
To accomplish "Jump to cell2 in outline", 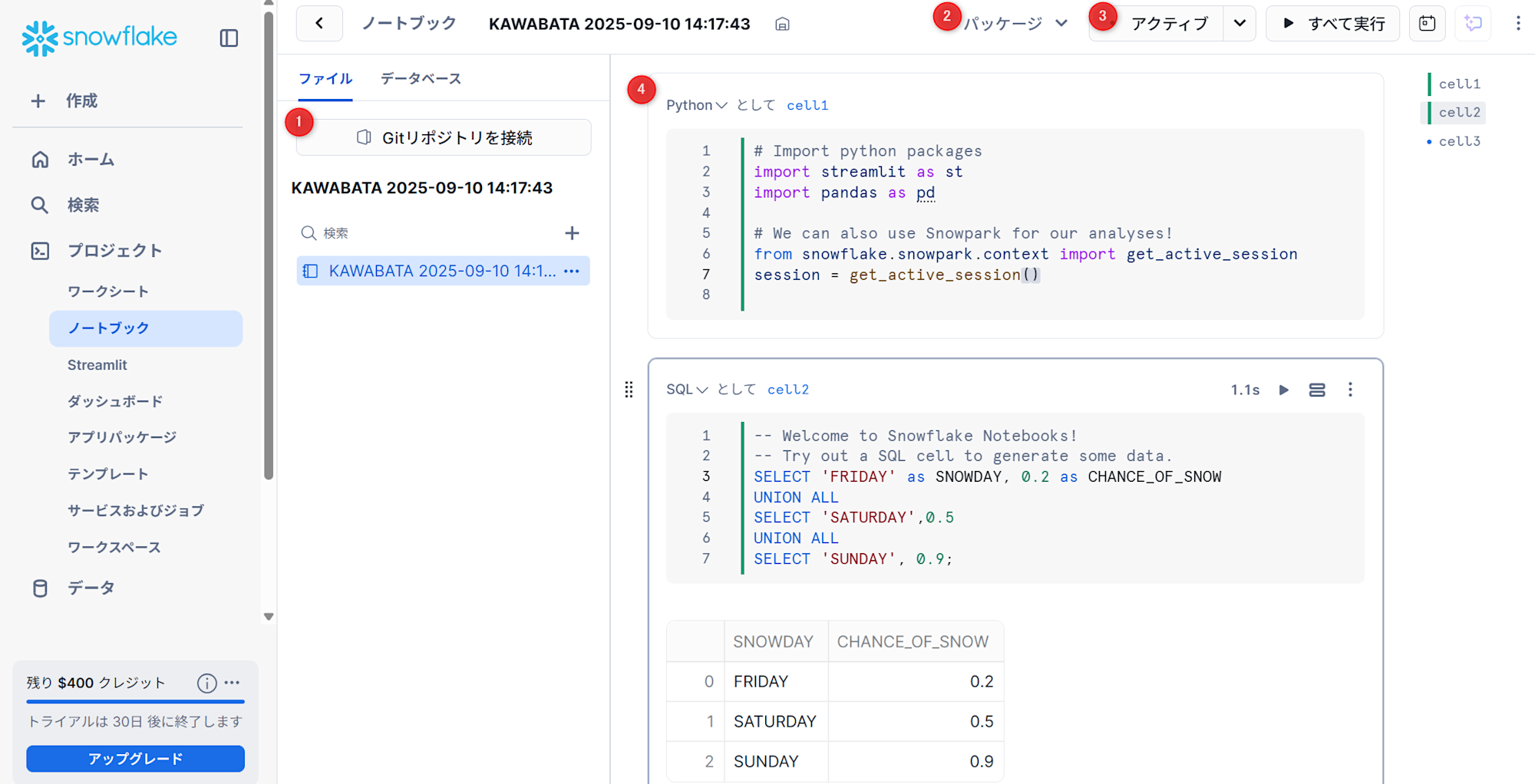I will click(x=1459, y=112).
